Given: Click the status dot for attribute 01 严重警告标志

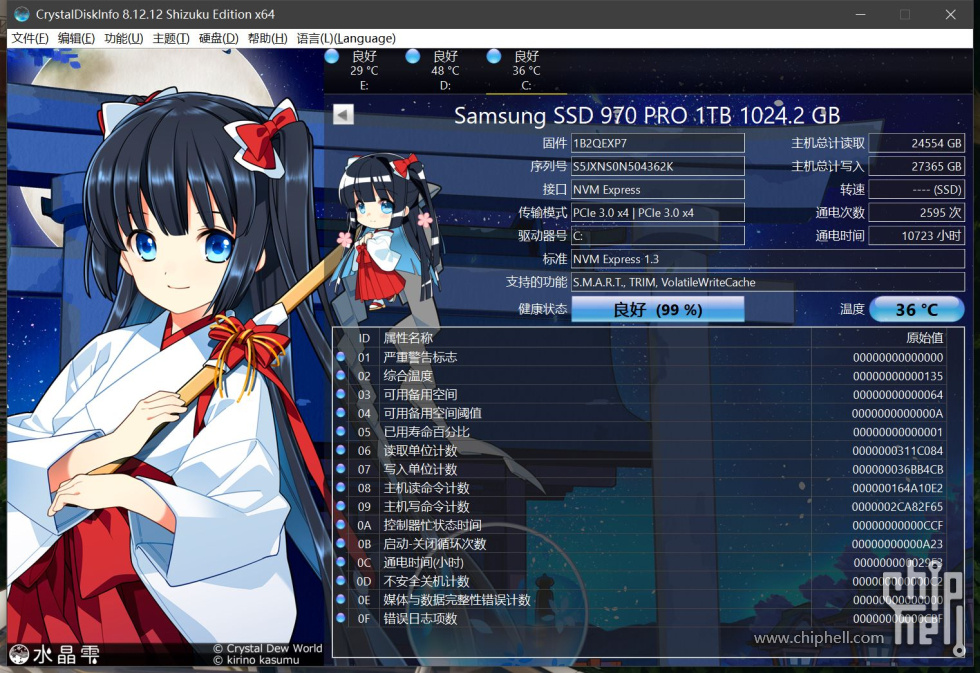Looking at the screenshot, I should coord(341,356).
